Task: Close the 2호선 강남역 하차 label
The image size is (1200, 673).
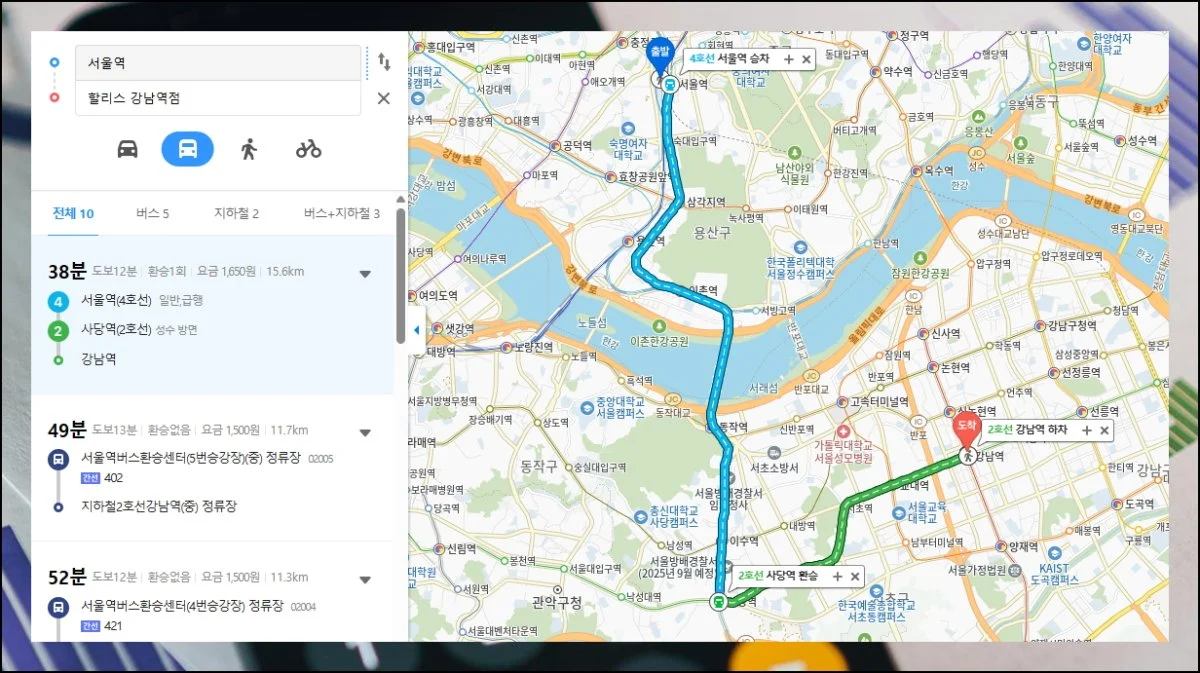Action: coord(1104,430)
